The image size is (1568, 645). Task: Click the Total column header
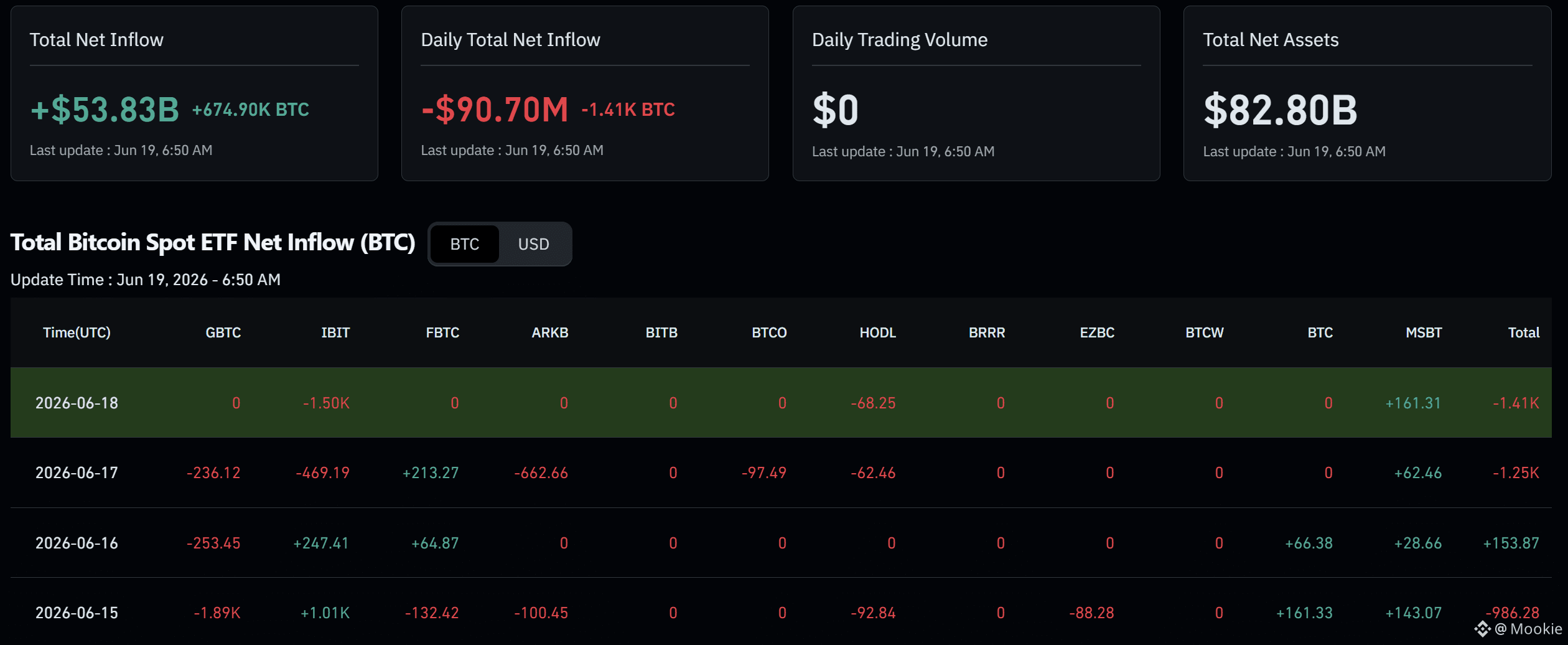coord(1524,332)
